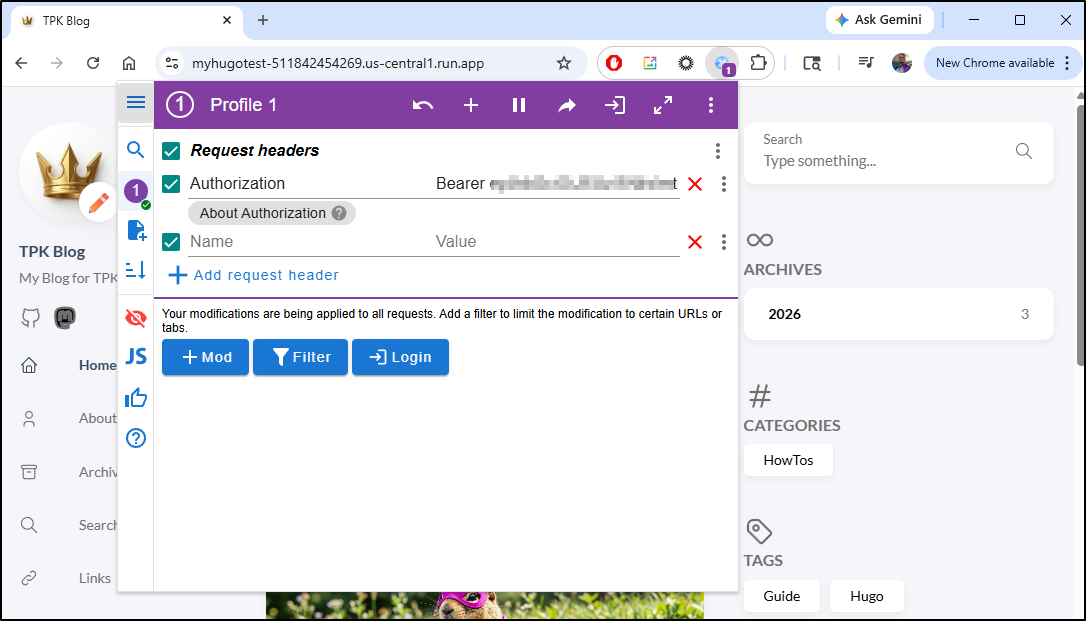Click the share profile arrow icon

[x=567, y=105]
